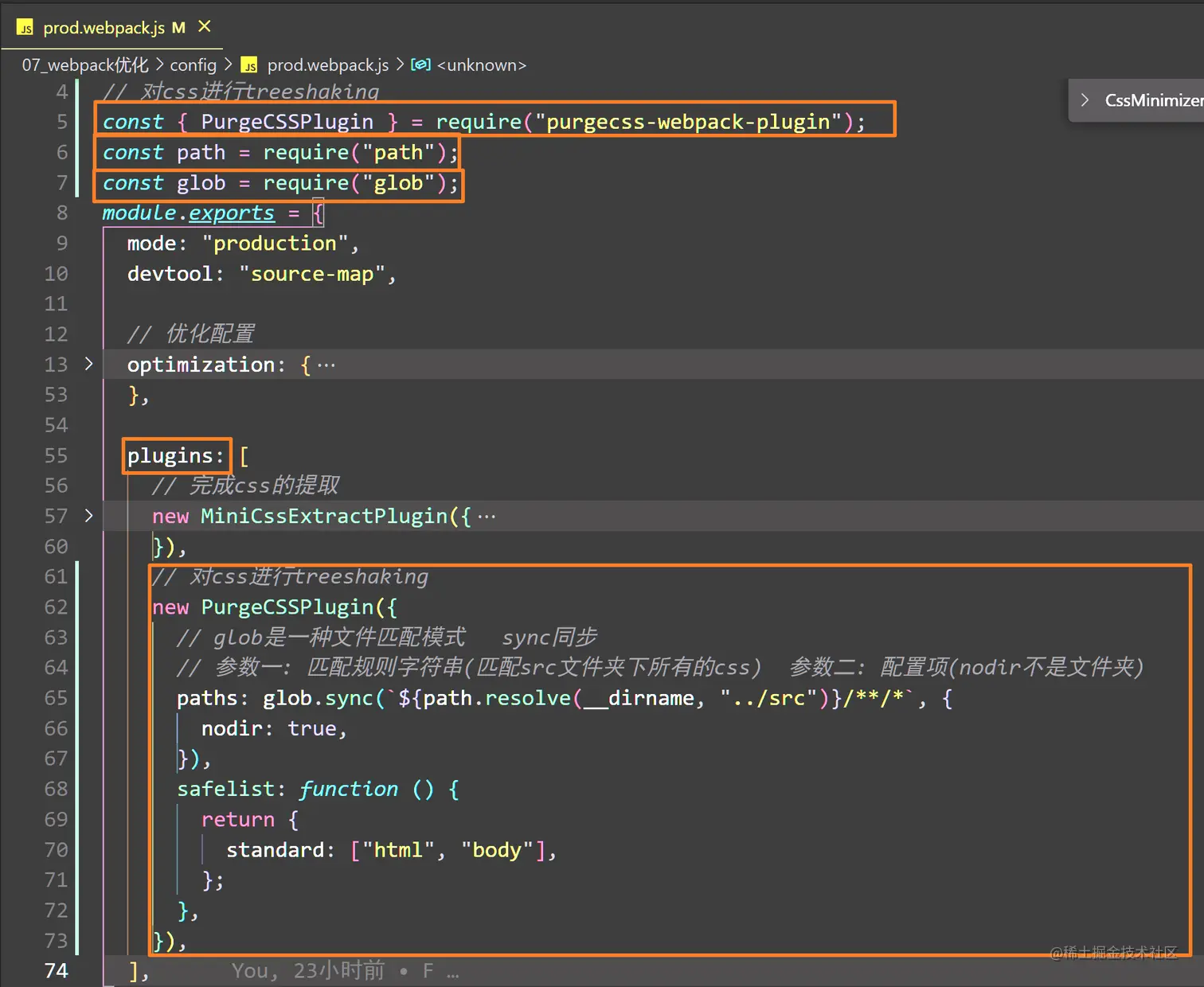This screenshot has width=1204, height=987.
Task: Close the prod.webpack.js tab
Action: pos(205,27)
